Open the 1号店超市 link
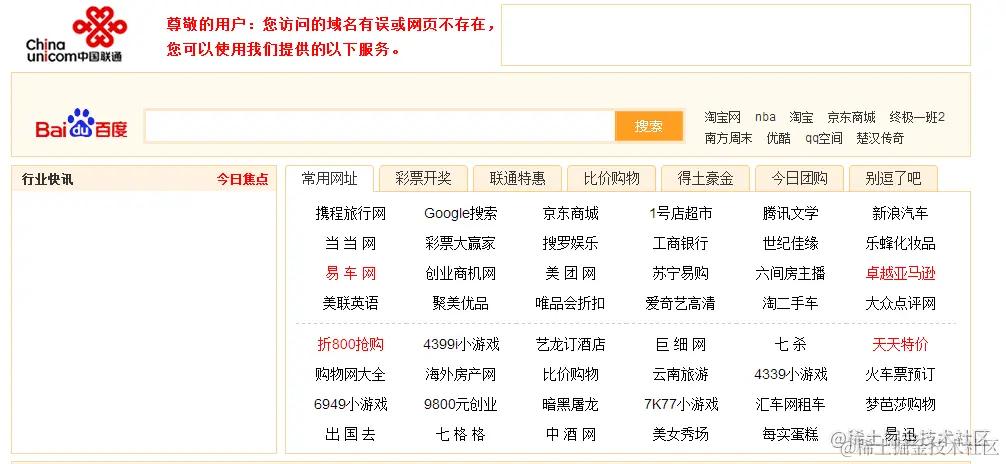Image resolution: width=1006 pixels, height=464 pixels. 681,214
